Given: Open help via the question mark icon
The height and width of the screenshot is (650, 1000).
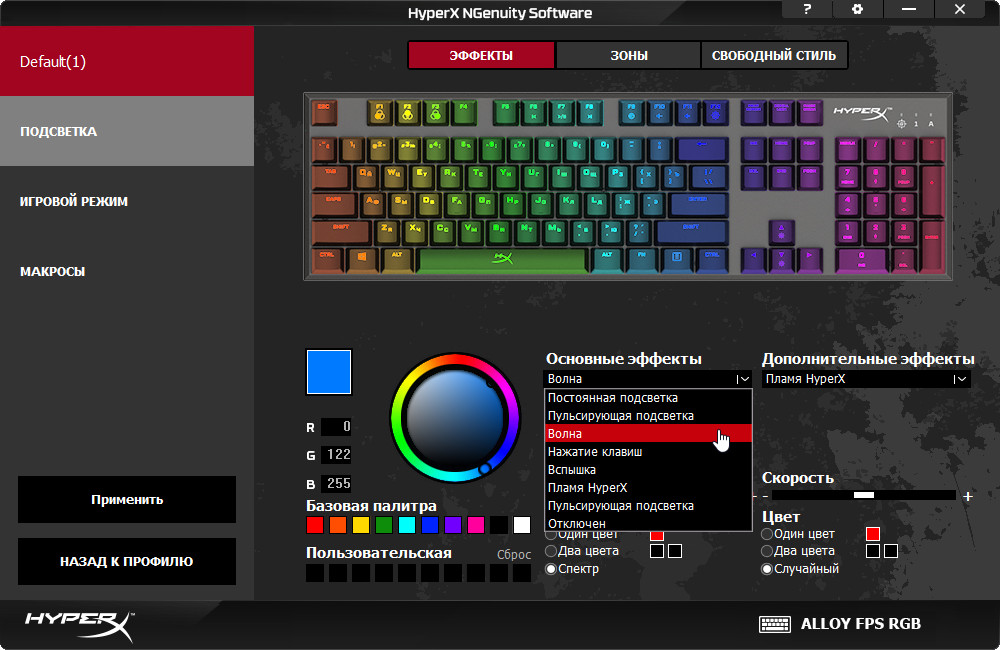Looking at the screenshot, I should [807, 10].
